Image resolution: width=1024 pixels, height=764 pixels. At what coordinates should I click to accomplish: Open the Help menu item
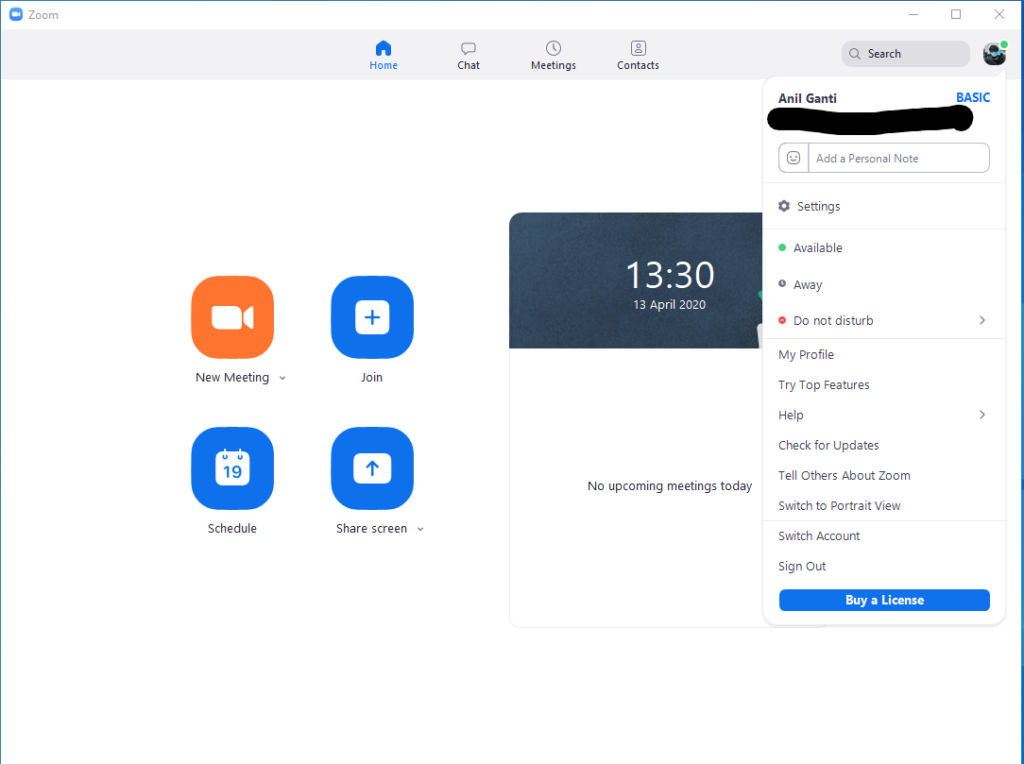click(x=884, y=415)
